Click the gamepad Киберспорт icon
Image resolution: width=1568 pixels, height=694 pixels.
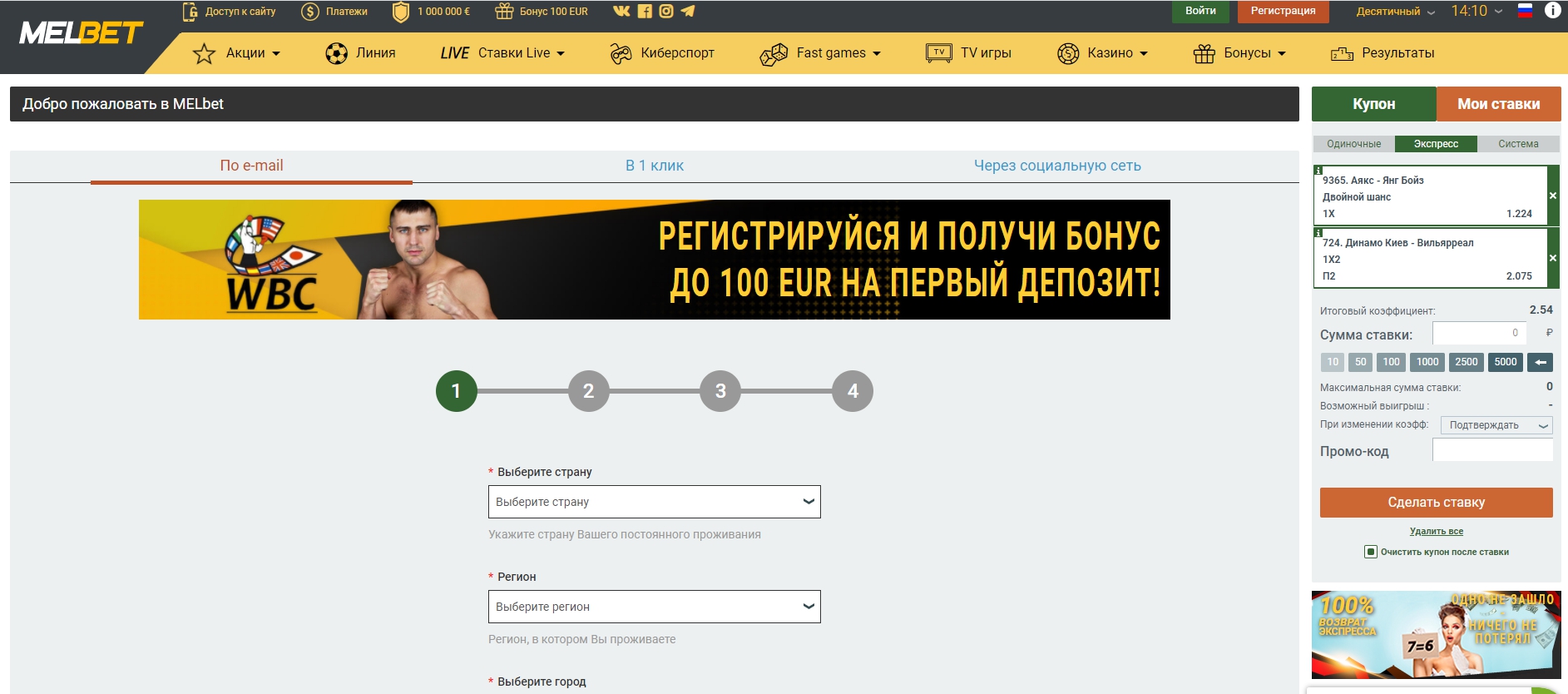(x=621, y=53)
